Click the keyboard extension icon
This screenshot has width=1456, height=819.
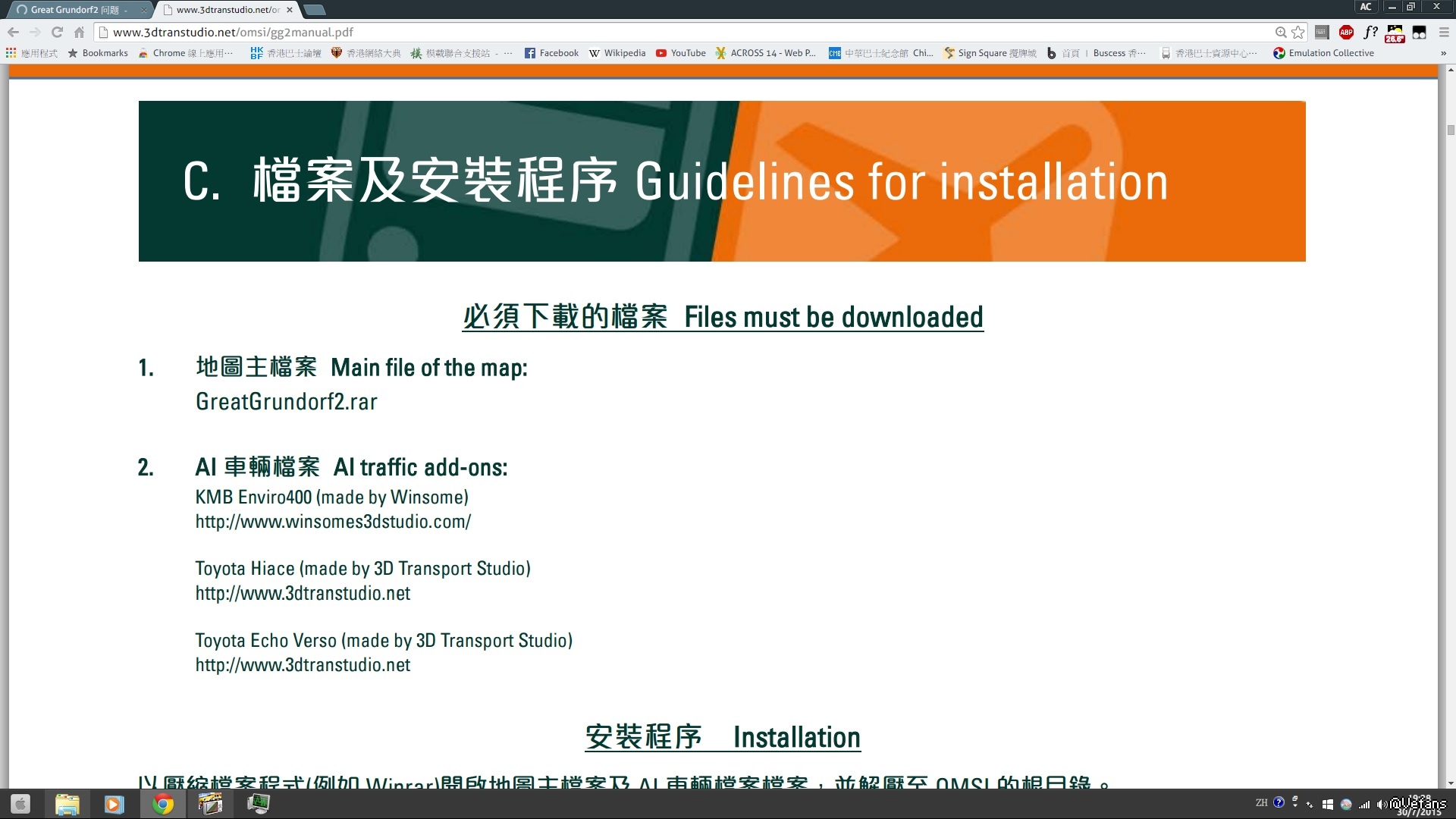[x=1322, y=32]
